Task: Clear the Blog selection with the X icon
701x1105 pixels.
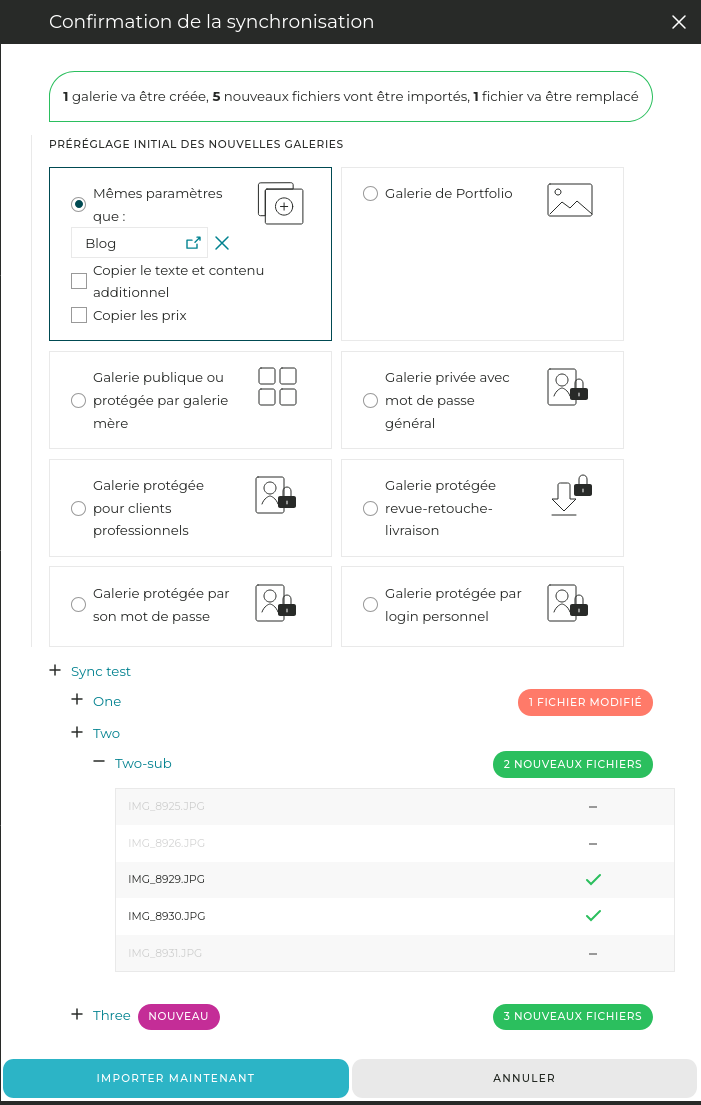Action: (x=222, y=243)
